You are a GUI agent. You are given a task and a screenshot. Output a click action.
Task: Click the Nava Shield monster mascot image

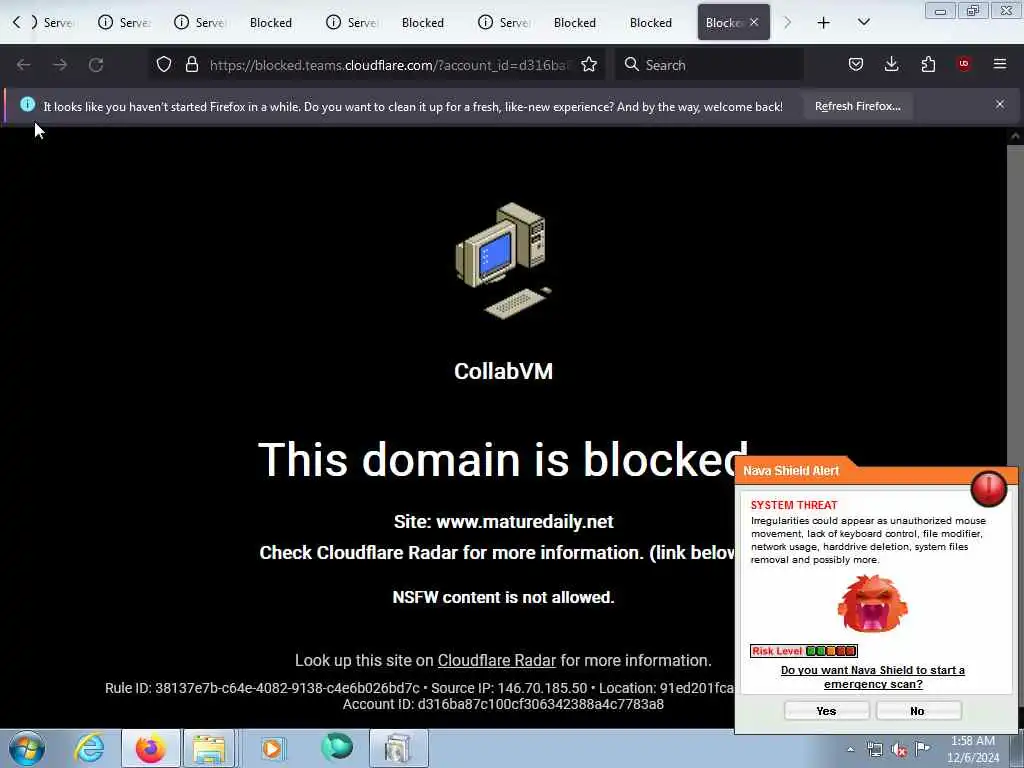click(872, 604)
